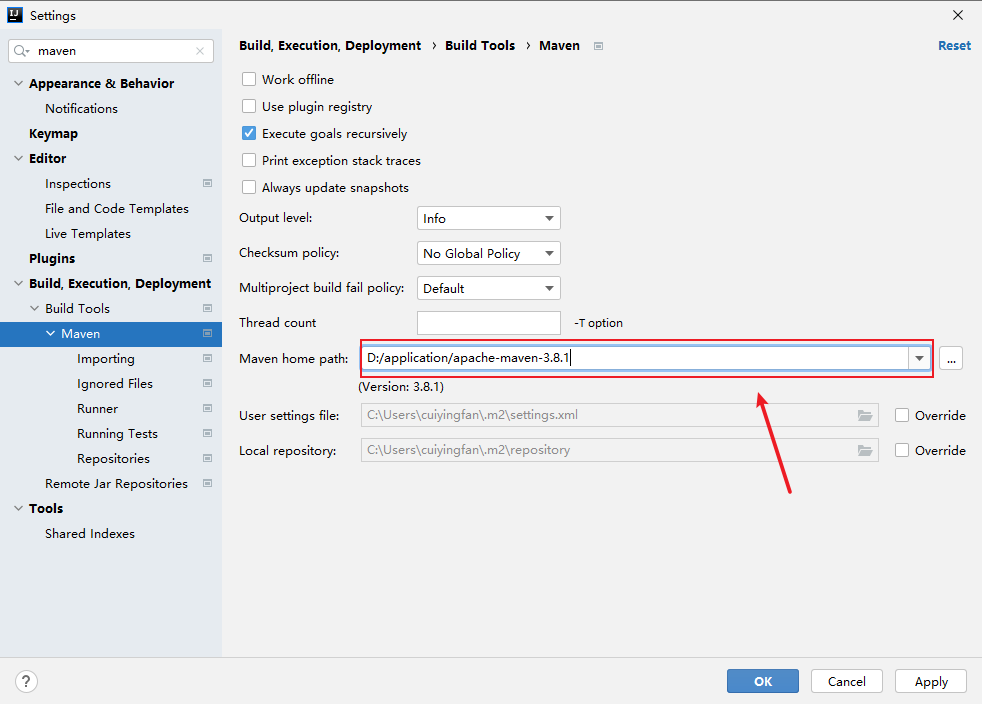Open the Output level dropdown
This screenshot has height=704, width=982.
(488, 218)
